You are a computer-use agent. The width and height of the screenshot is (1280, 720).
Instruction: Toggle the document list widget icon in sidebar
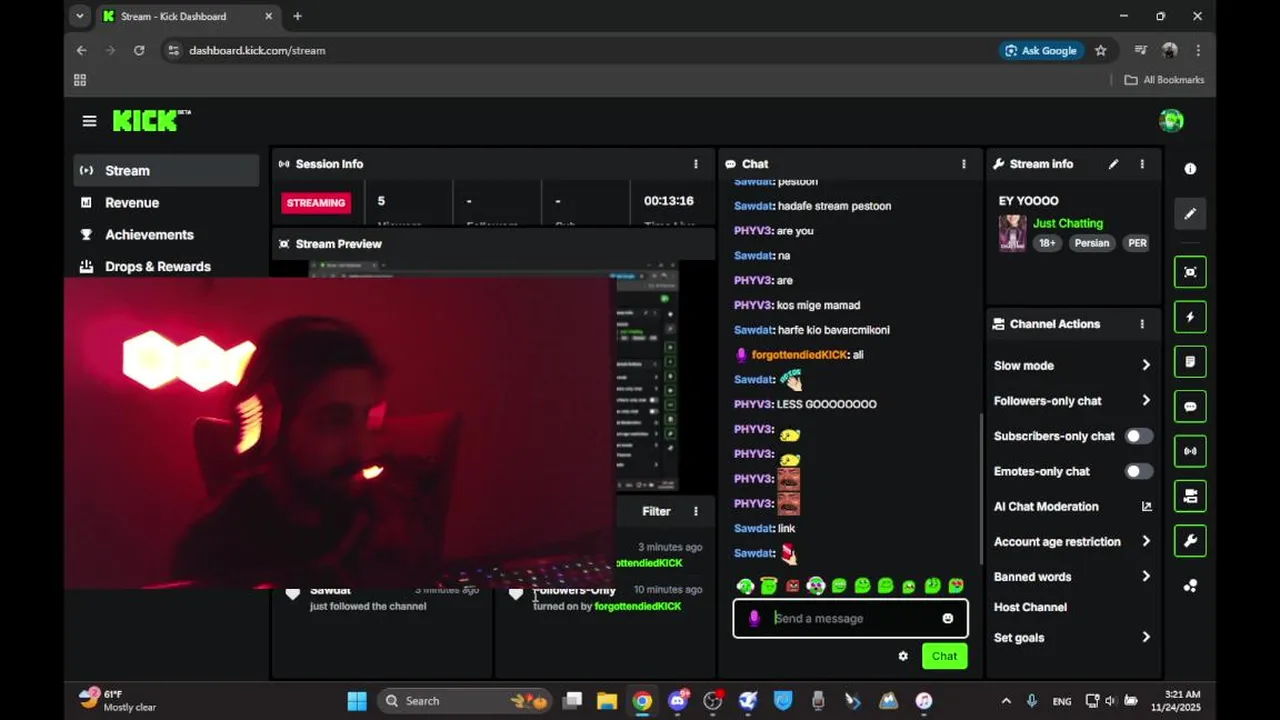(1190, 362)
